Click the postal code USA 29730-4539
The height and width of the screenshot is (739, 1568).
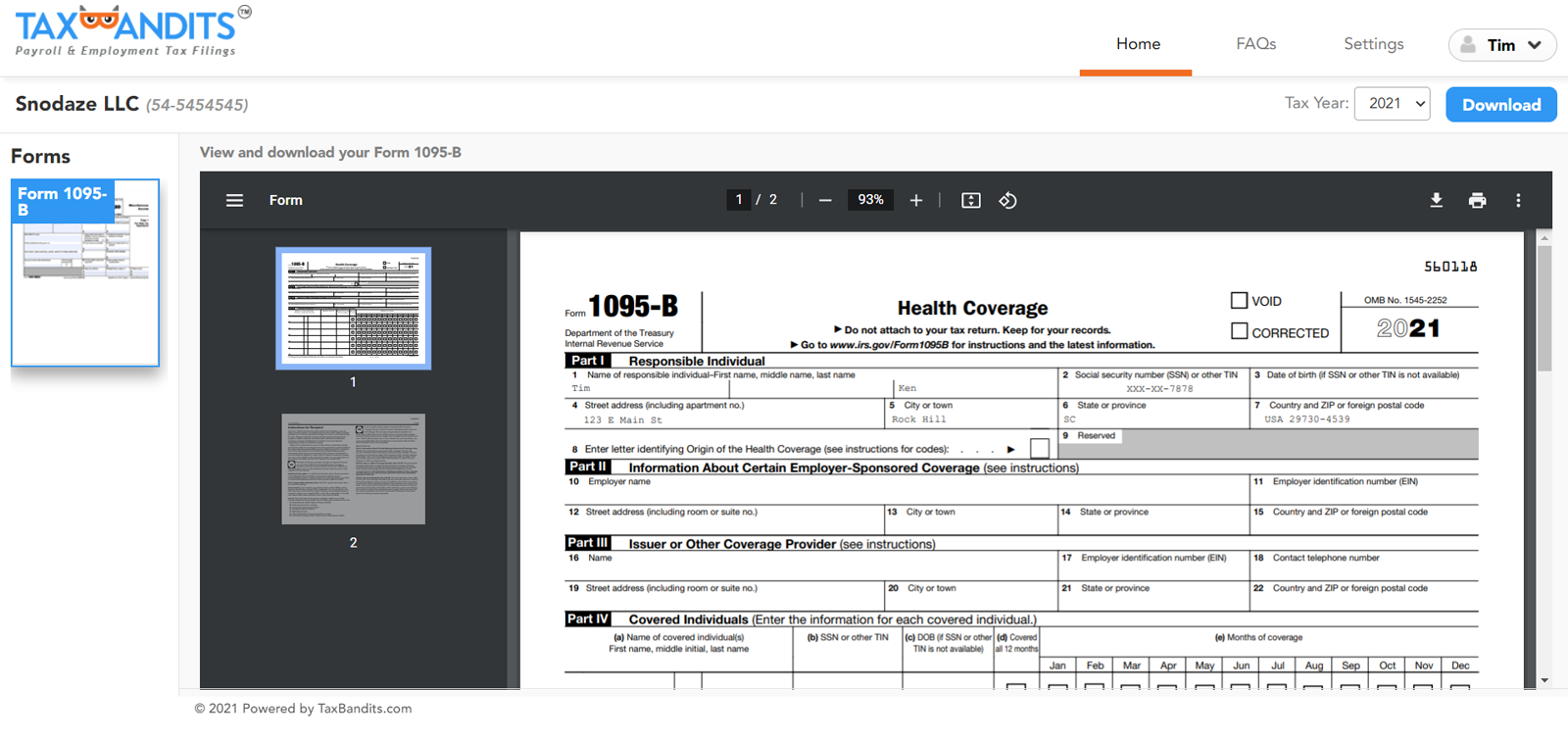pyautogui.click(x=1306, y=419)
